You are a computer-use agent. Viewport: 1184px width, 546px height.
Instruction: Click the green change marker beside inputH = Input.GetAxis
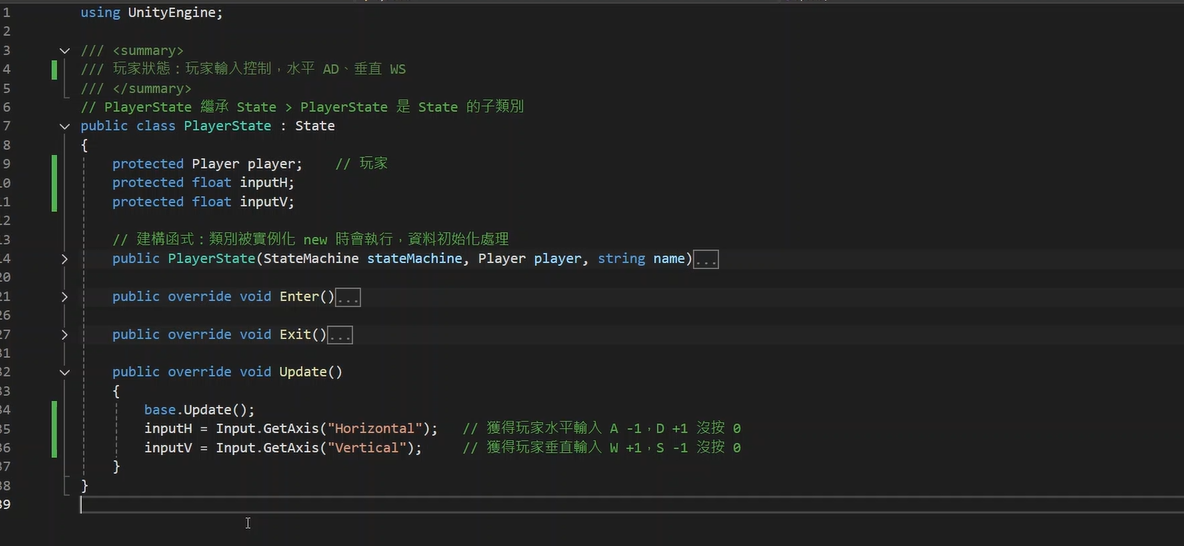click(54, 429)
